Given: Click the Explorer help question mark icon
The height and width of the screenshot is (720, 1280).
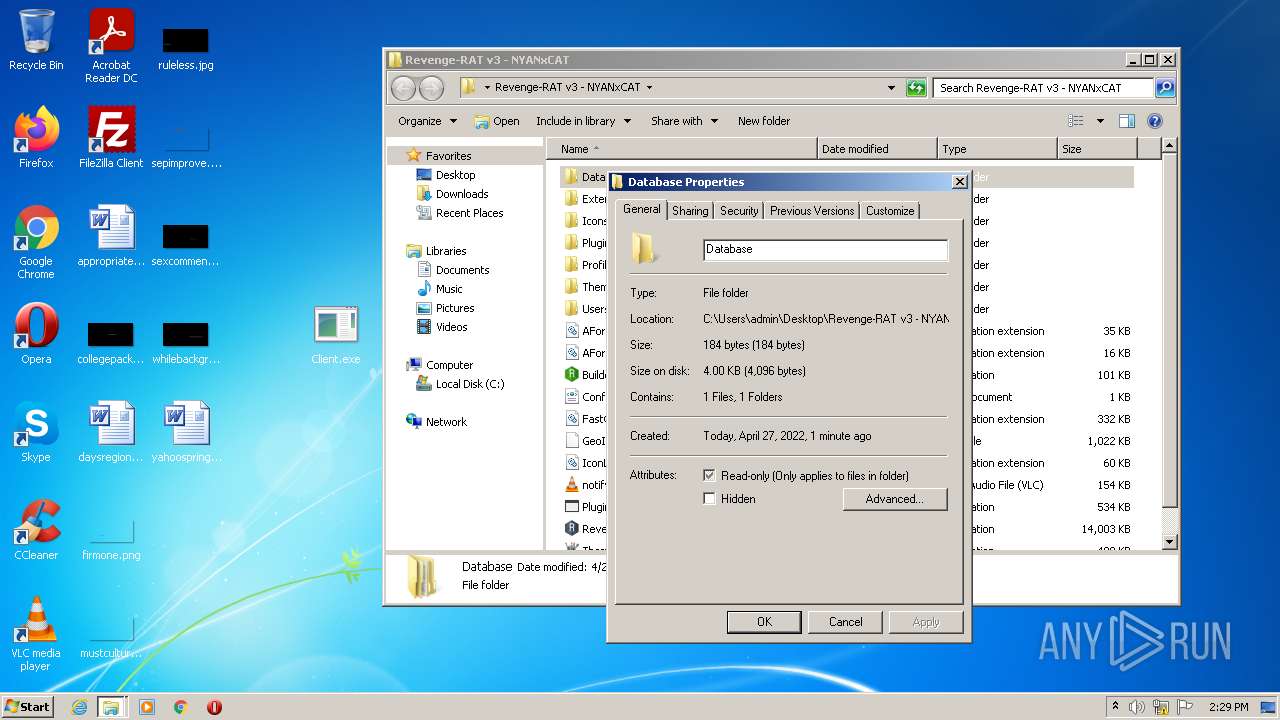Looking at the screenshot, I should (x=1155, y=121).
